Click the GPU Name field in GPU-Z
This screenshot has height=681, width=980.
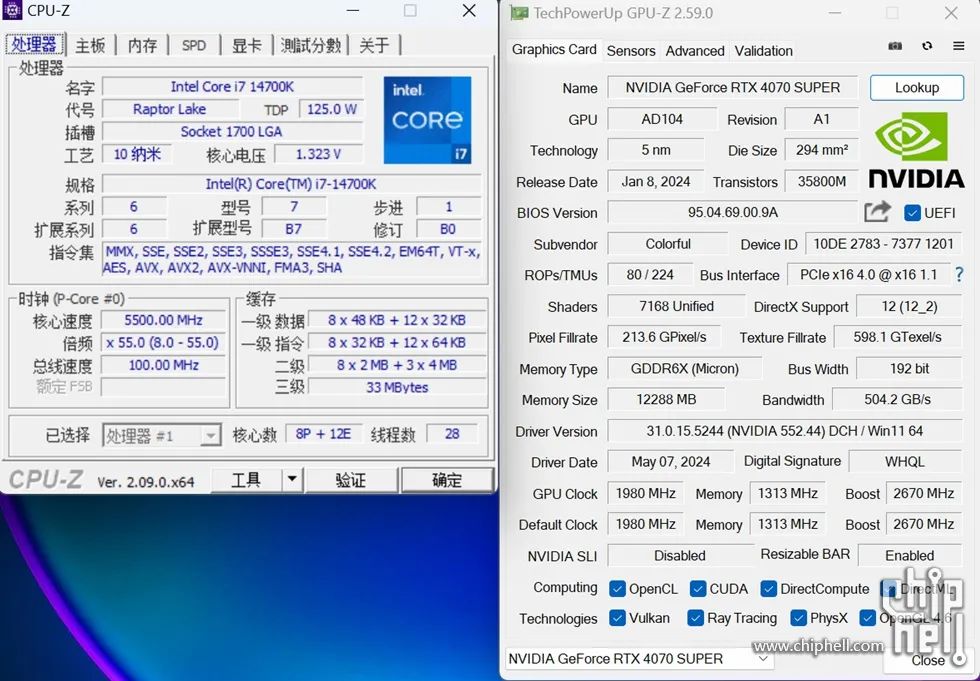732,87
